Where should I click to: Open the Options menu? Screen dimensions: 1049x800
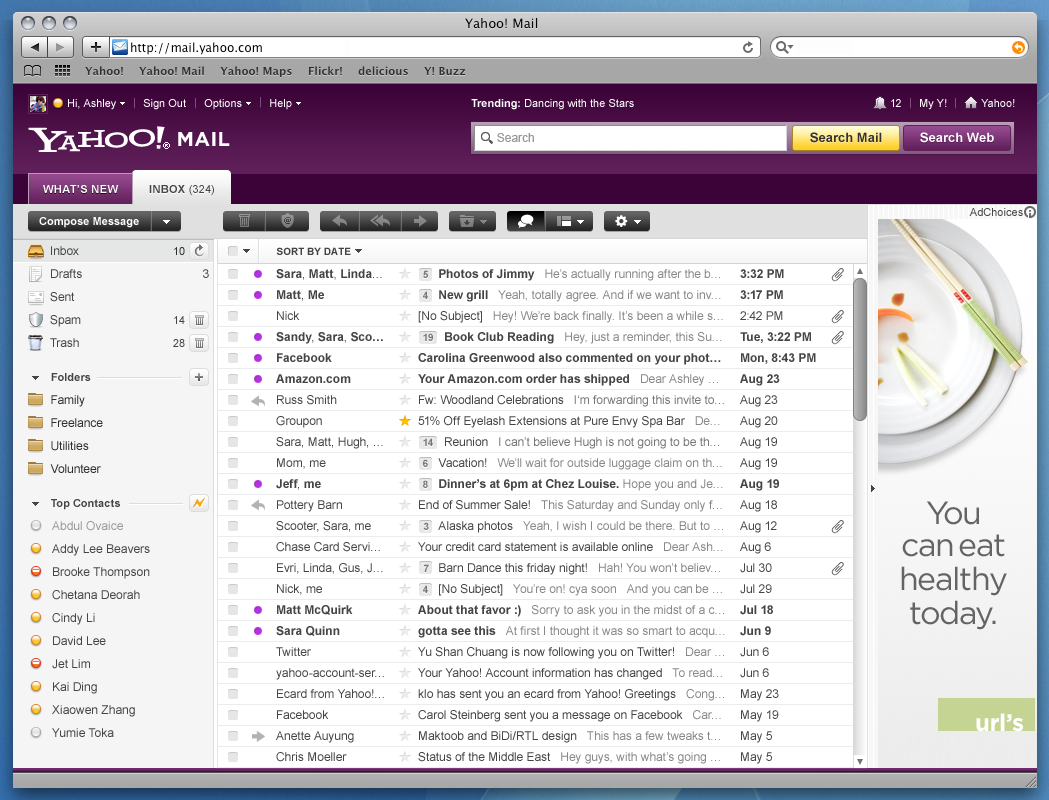pos(227,103)
